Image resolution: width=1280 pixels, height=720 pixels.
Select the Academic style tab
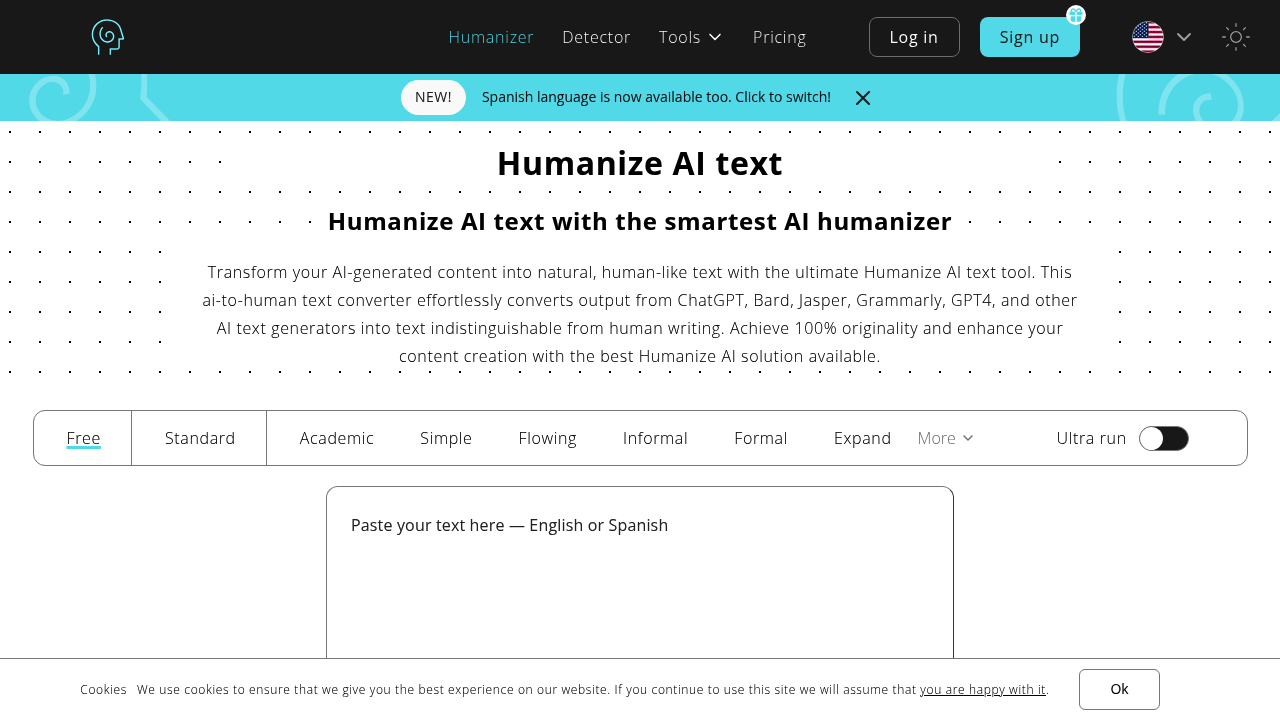click(336, 438)
